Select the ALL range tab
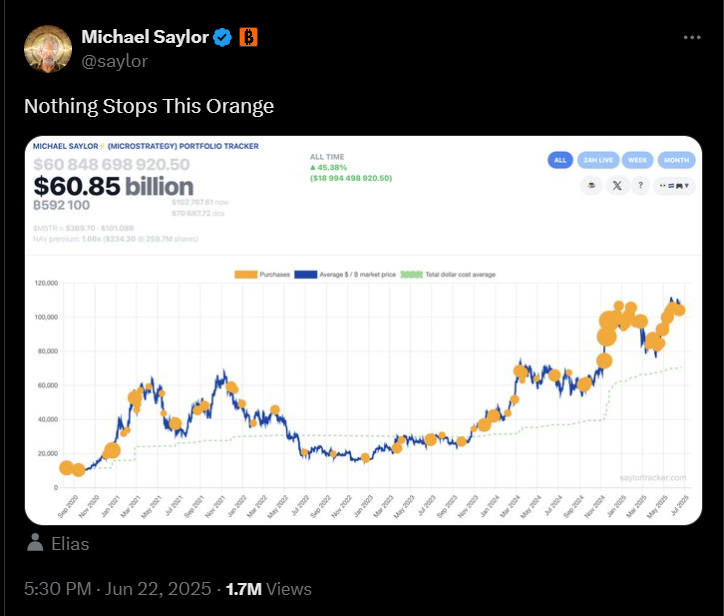 point(560,160)
